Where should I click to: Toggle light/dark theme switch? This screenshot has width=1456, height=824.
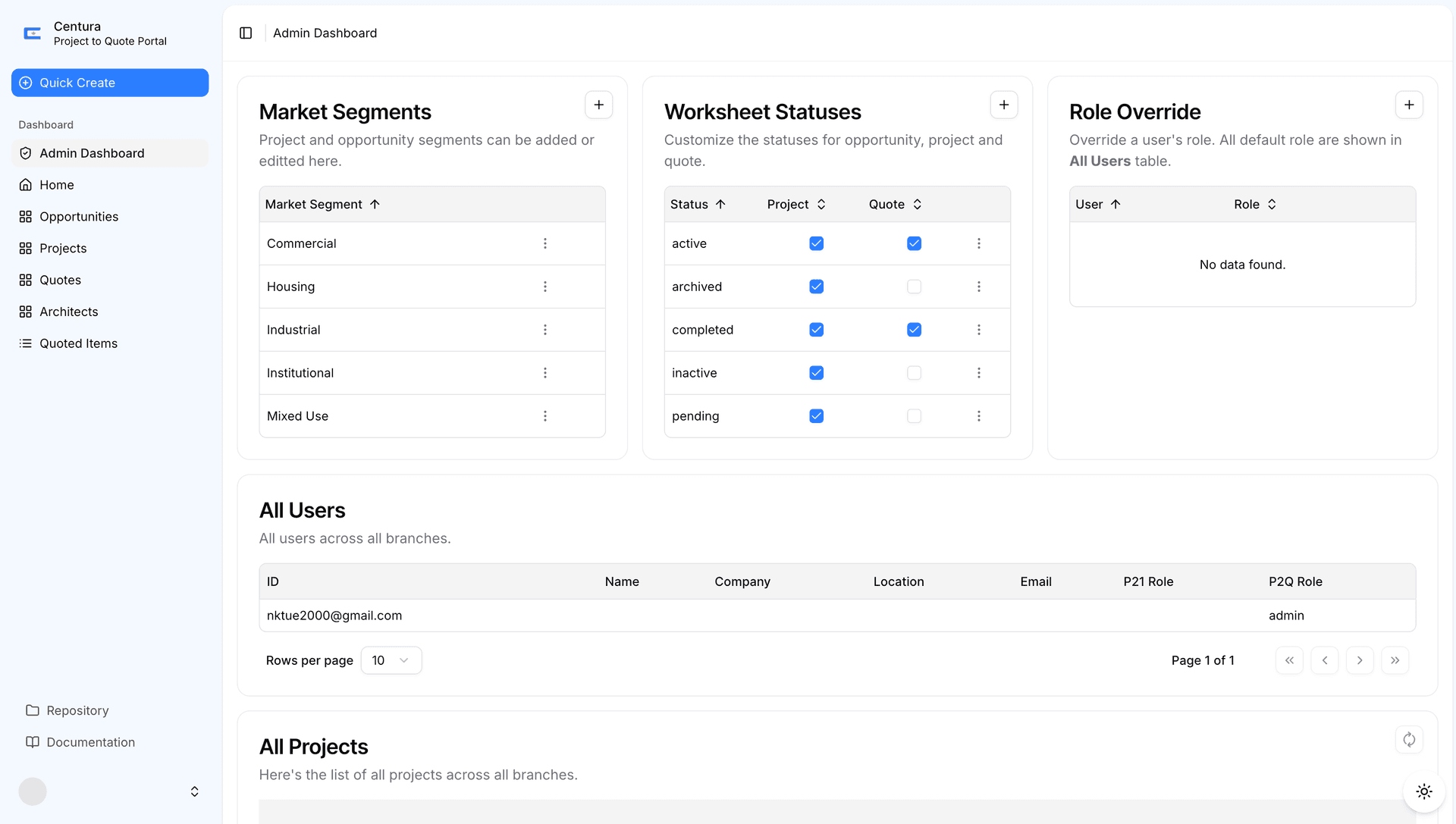click(x=1424, y=791)
